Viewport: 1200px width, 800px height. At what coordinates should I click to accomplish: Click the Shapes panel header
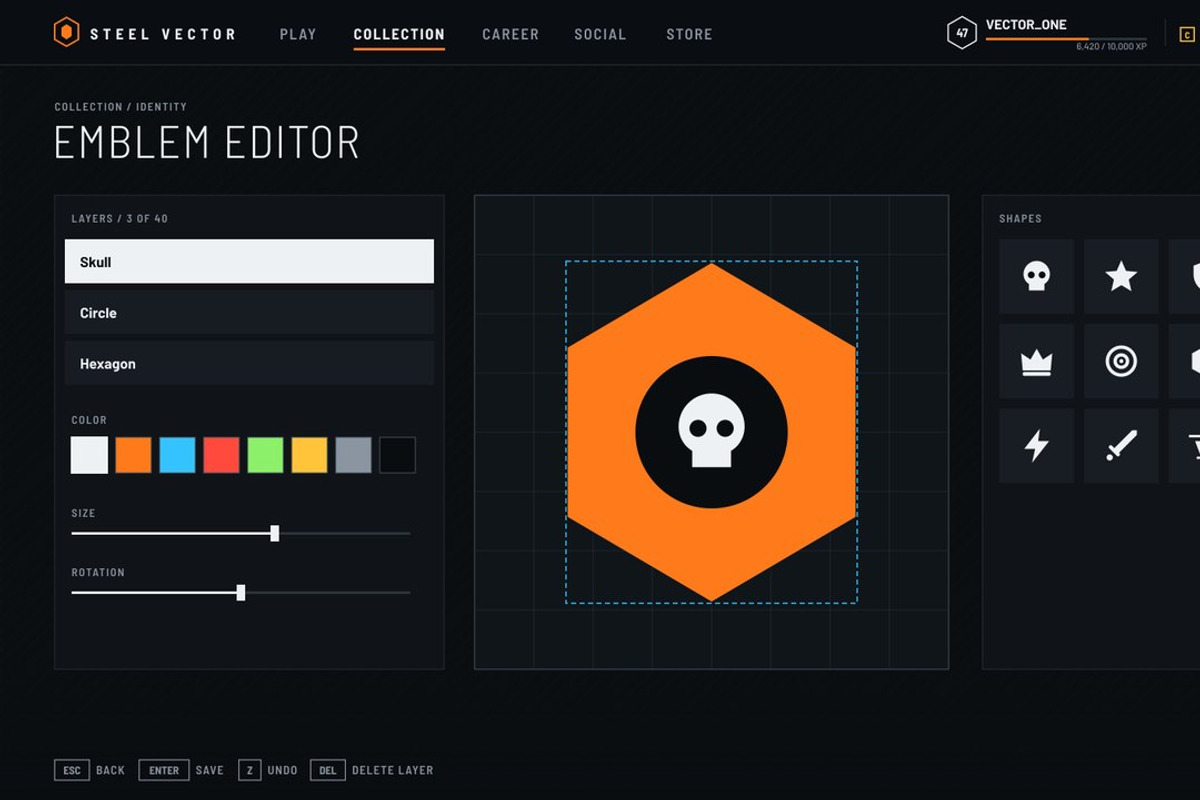point(1020,218)
